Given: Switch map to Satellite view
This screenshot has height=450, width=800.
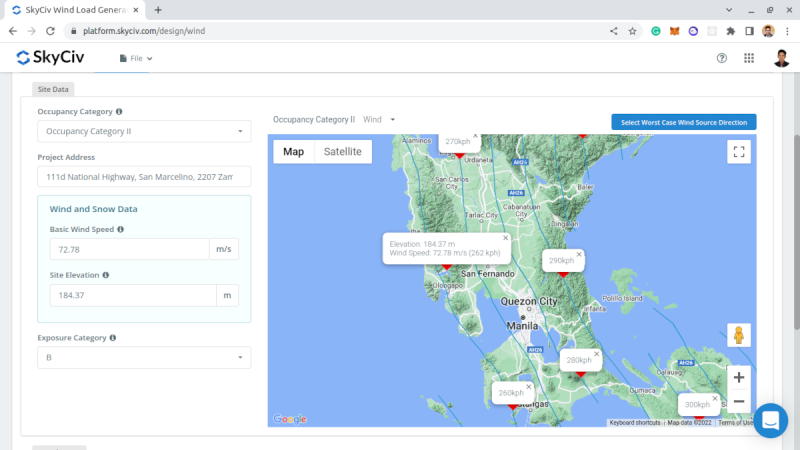Looking at the screenshot, I should point(343,152).
